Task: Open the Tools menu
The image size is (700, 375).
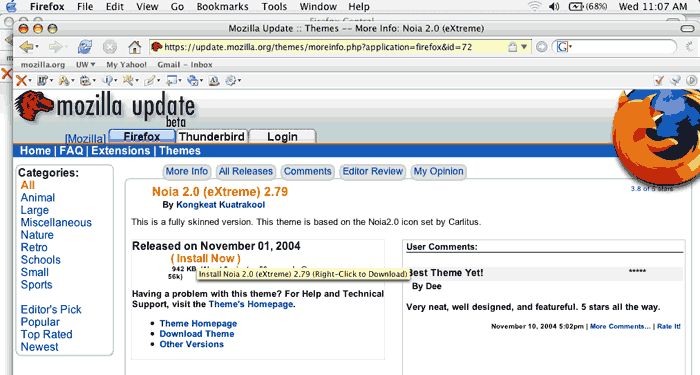Action: [x=274, y=6]
